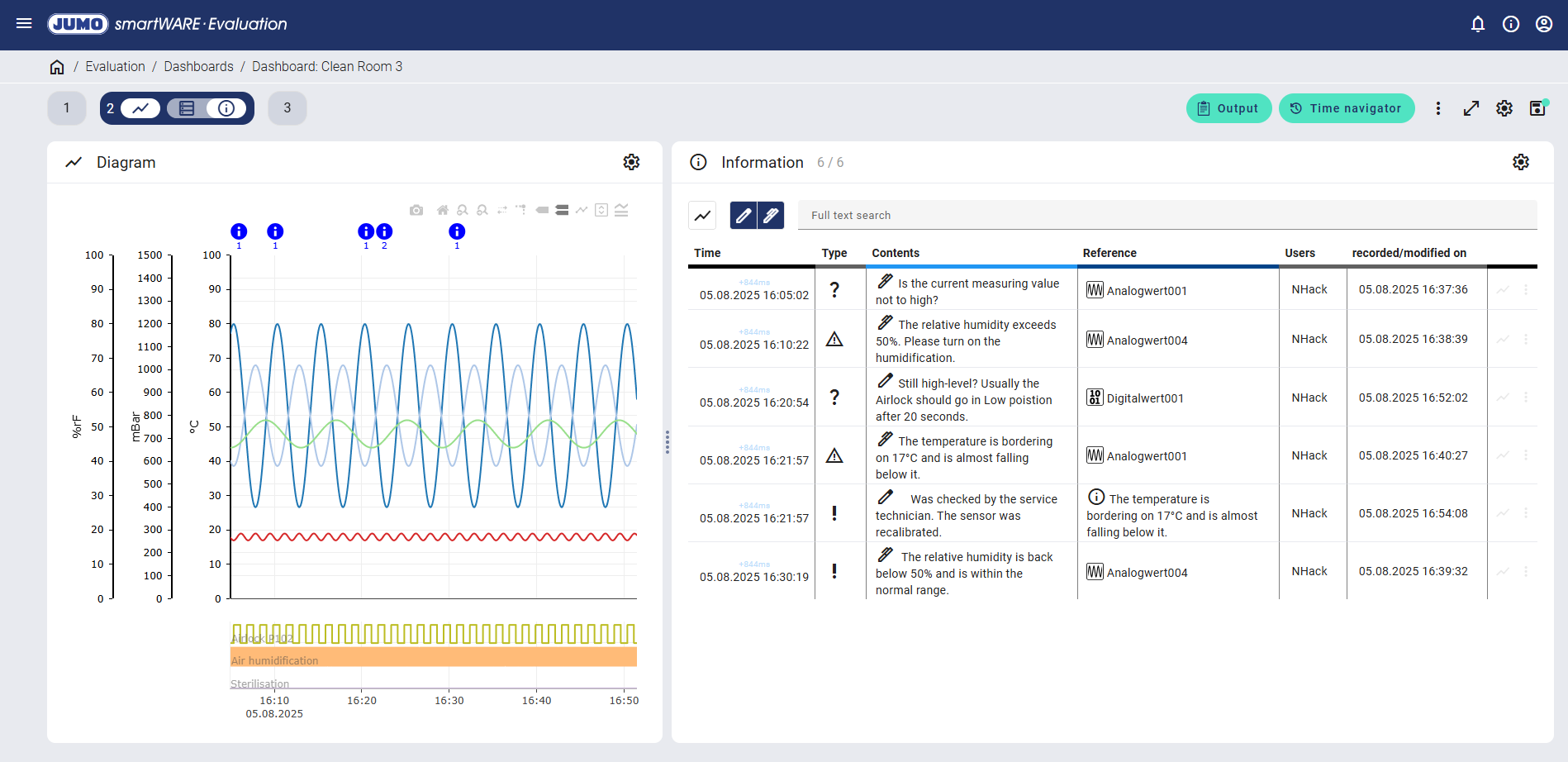Open Diagram panel settings gear

(x=631, y=162)
